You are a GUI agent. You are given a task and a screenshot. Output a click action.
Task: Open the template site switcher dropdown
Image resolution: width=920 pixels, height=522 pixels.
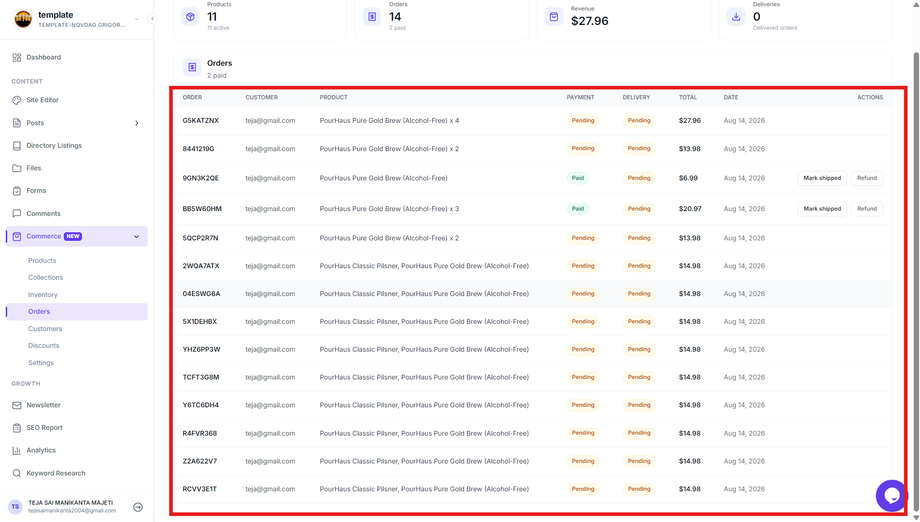[x=137, y=19]
